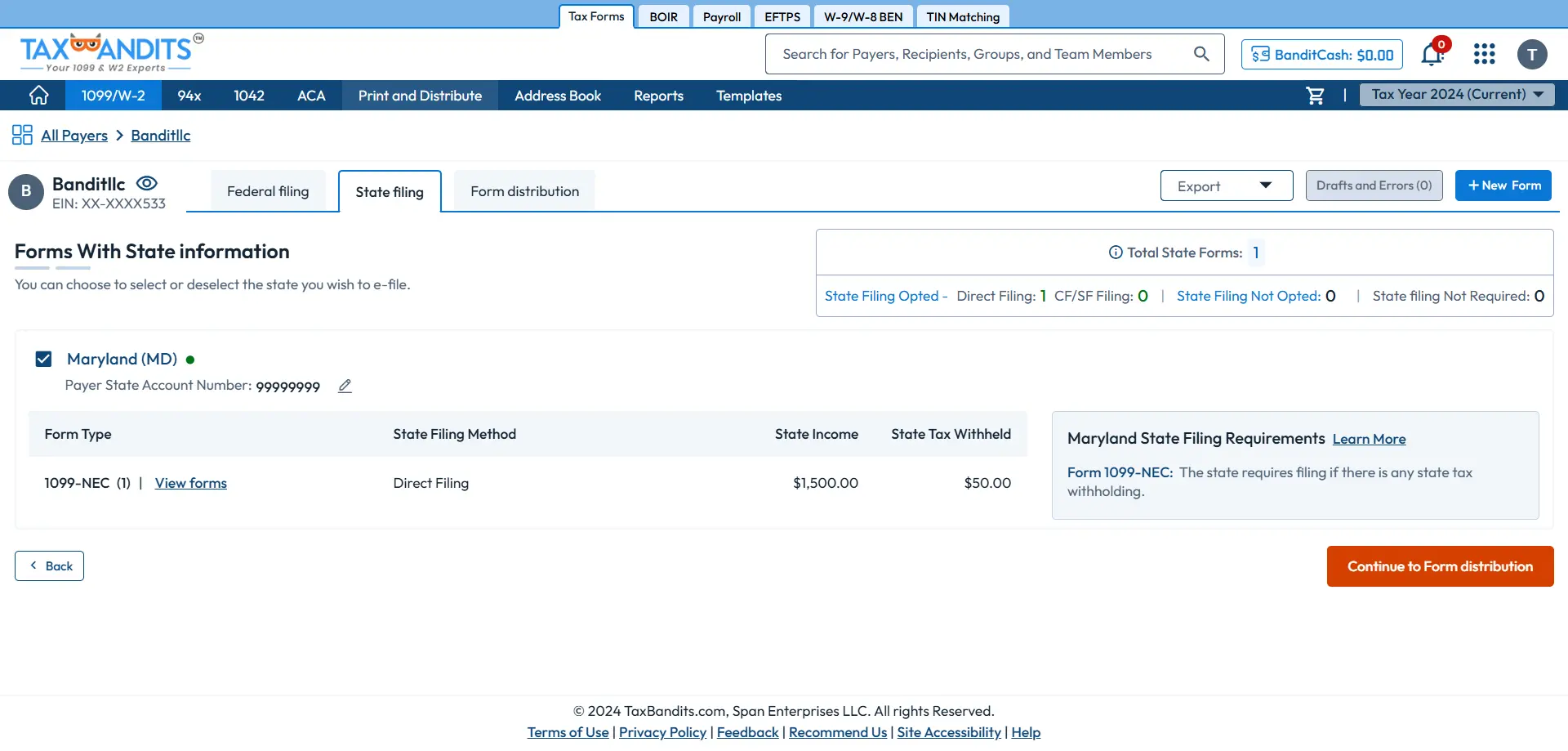Open Drafts and Errors (0)
Image resolution: width=1568 pixels, height=751 pixels.
1374,186
